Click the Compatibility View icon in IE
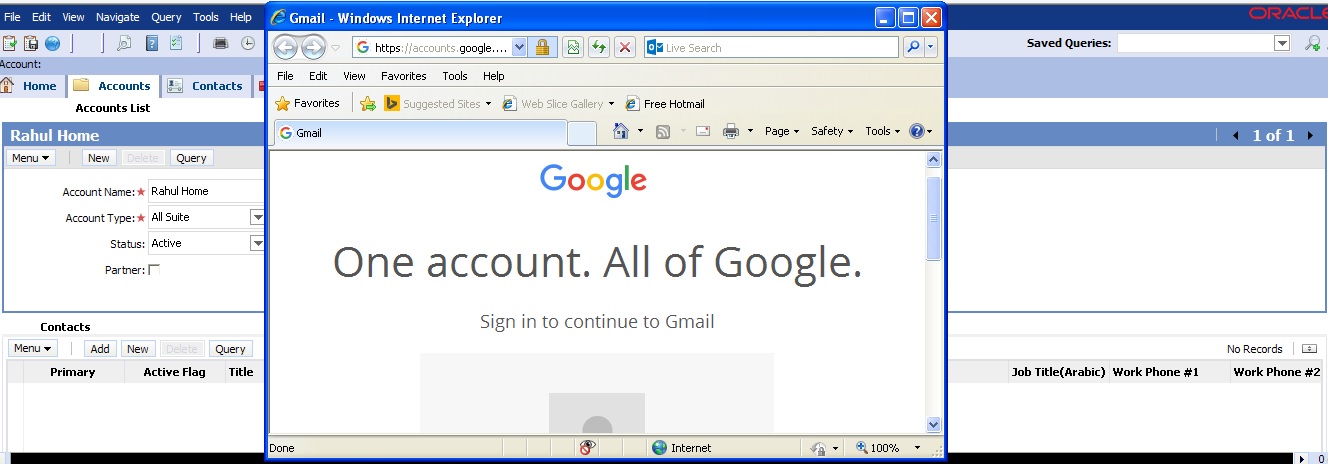Image resolution: width=1328 pixels, height=464 pixels. pyautogui.click(x=573, y=47)
